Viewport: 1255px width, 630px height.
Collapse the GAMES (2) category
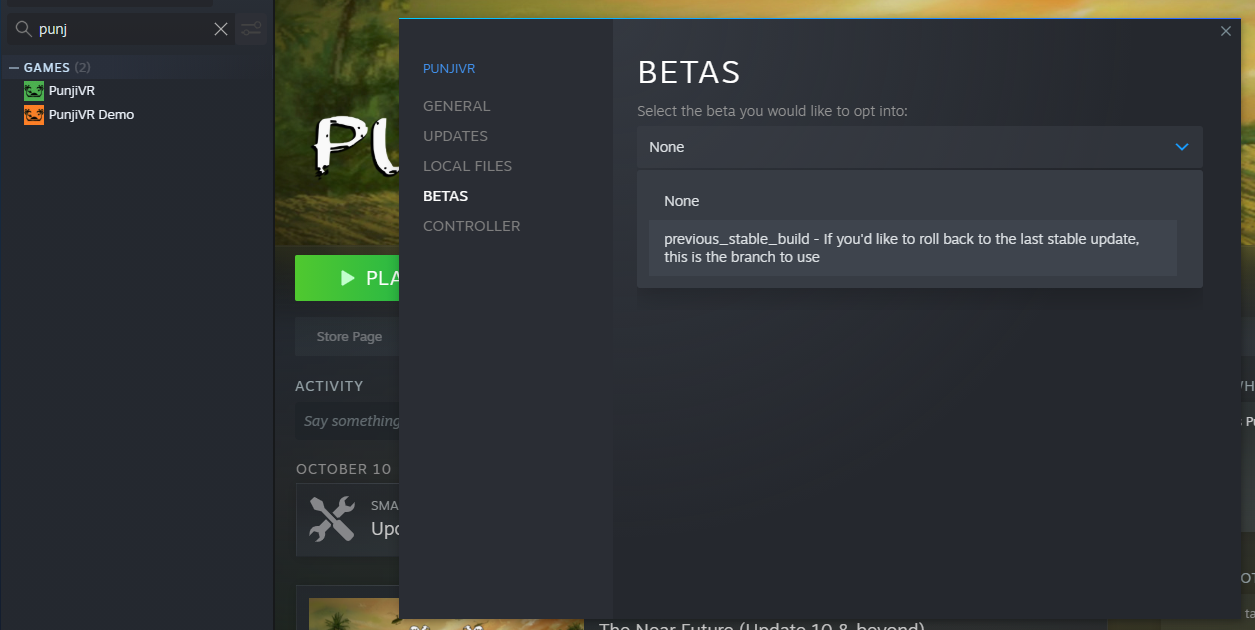14,68
